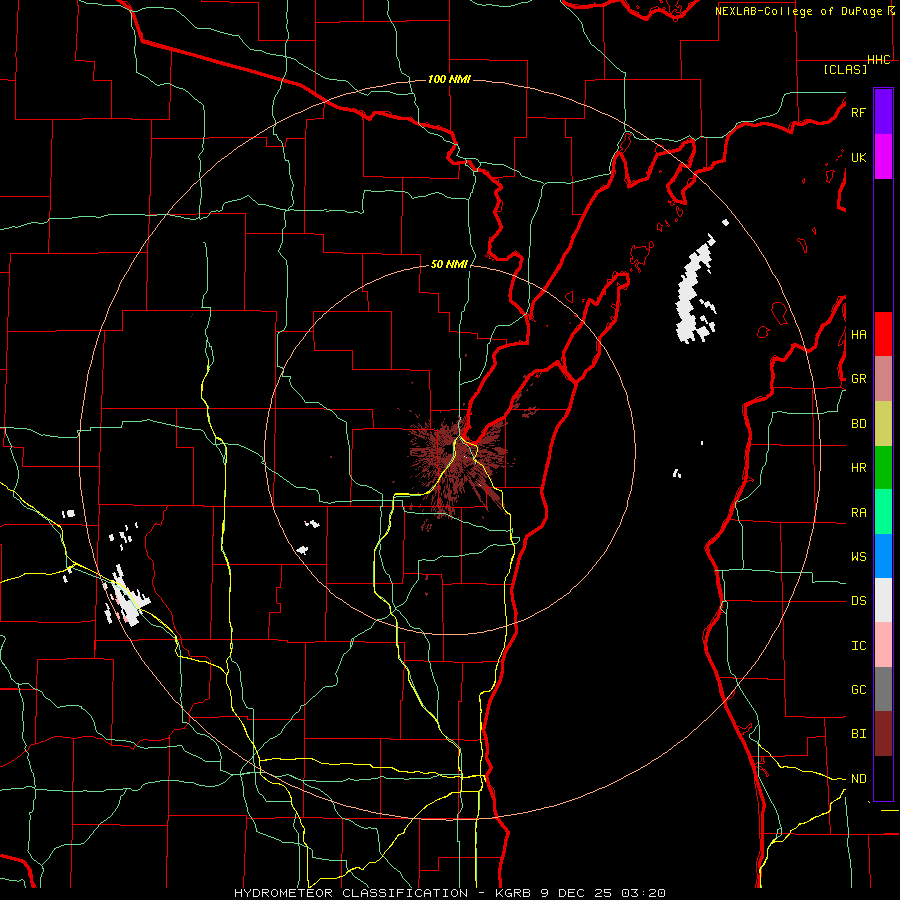
Task: Click the GR legend label
Action: pos(858,379)
